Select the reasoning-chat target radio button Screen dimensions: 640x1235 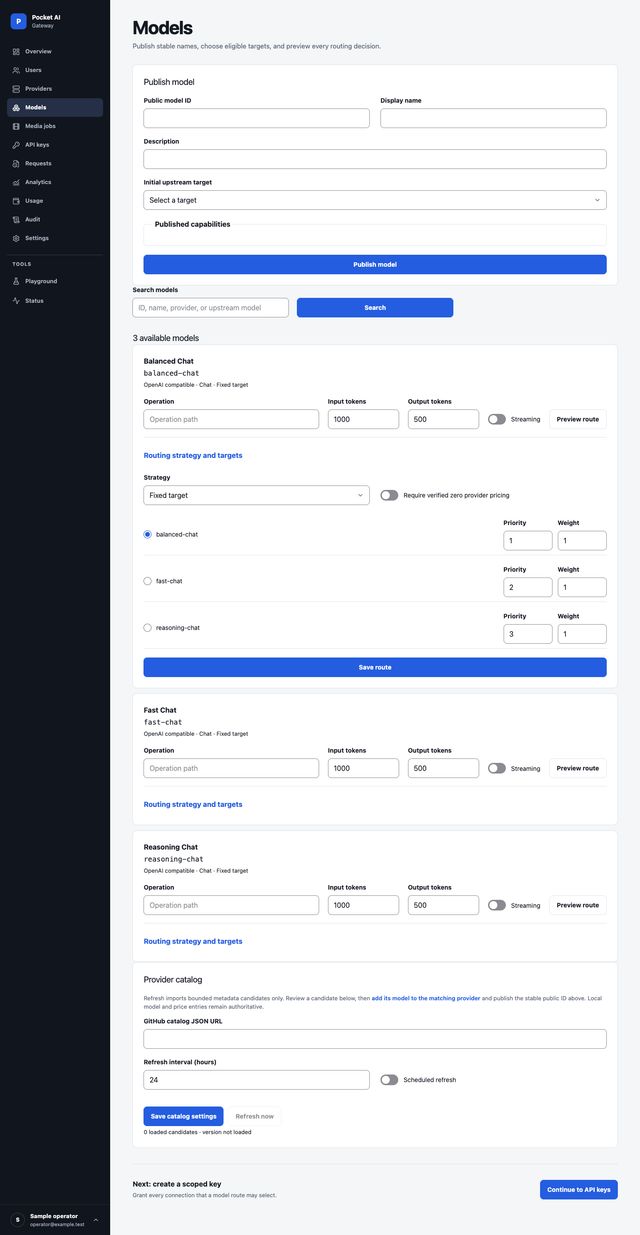(148, 627)
